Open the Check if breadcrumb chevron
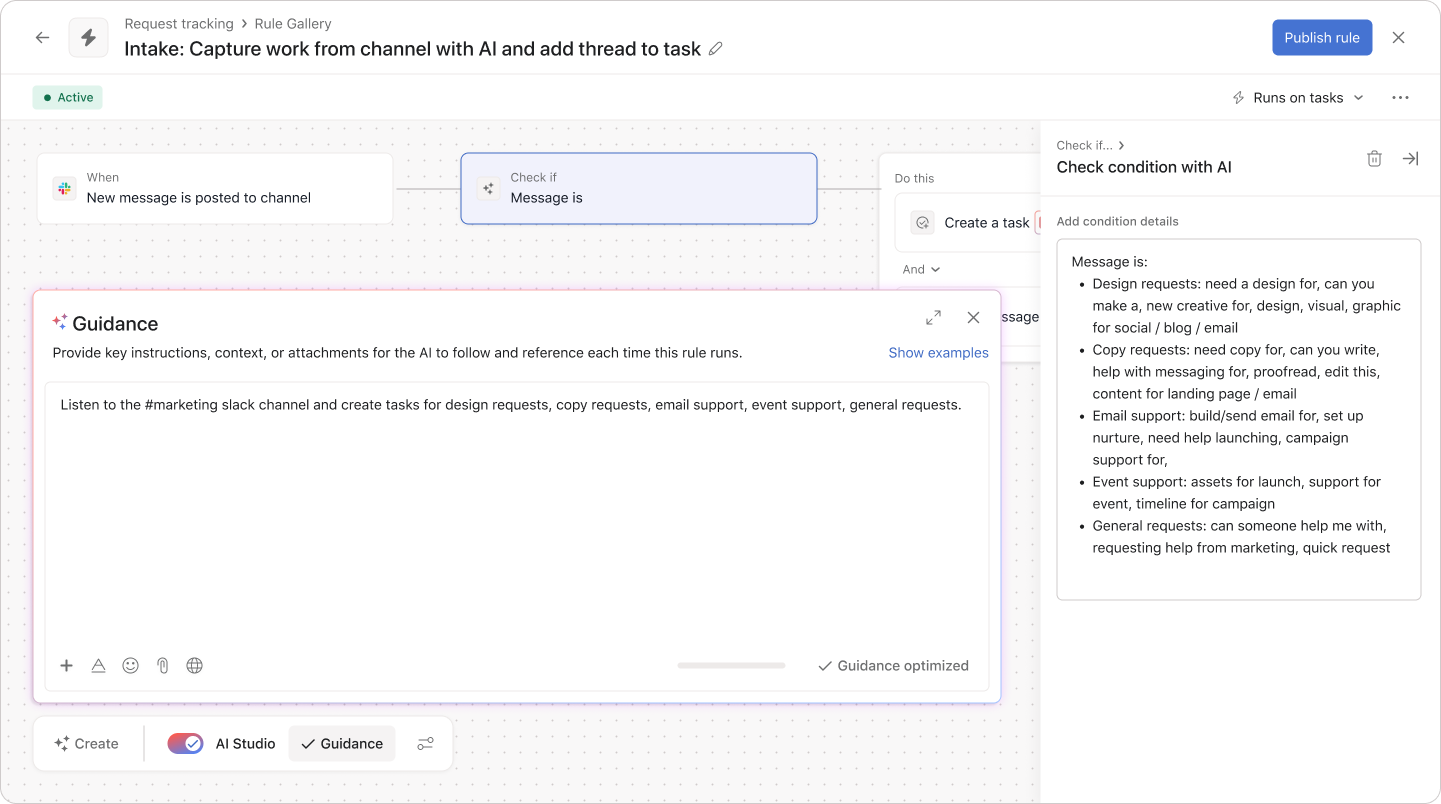Screen dimensions: 1441x804 1121,145
